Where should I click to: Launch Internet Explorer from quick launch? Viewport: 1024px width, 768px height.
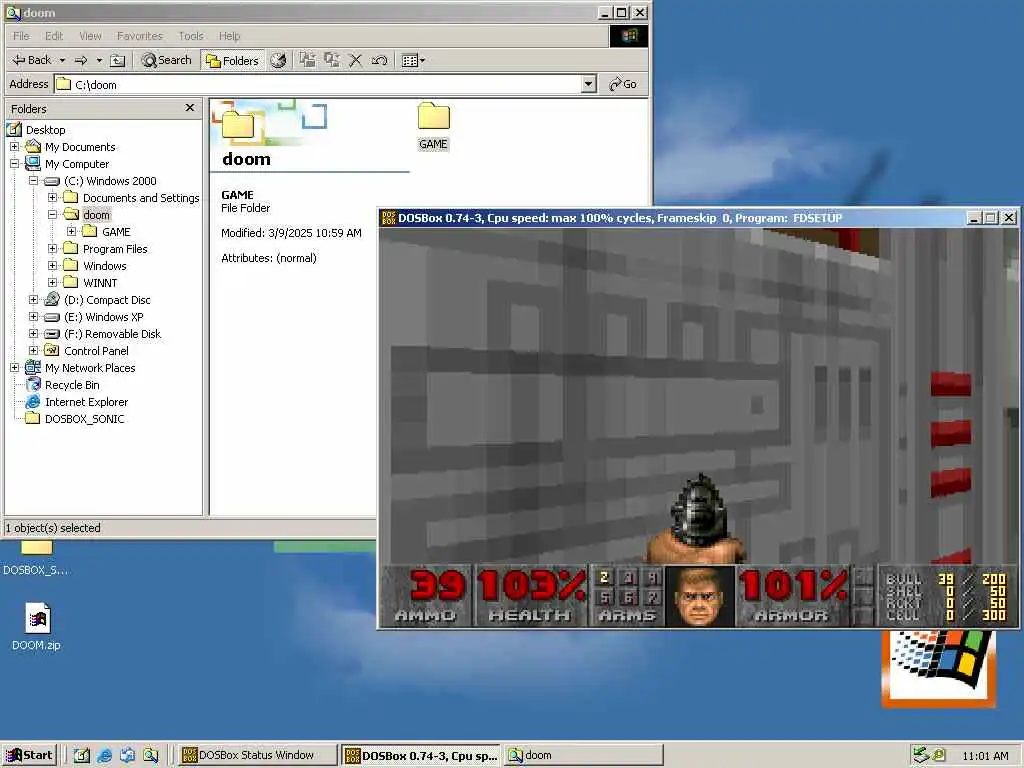(104, 756)
